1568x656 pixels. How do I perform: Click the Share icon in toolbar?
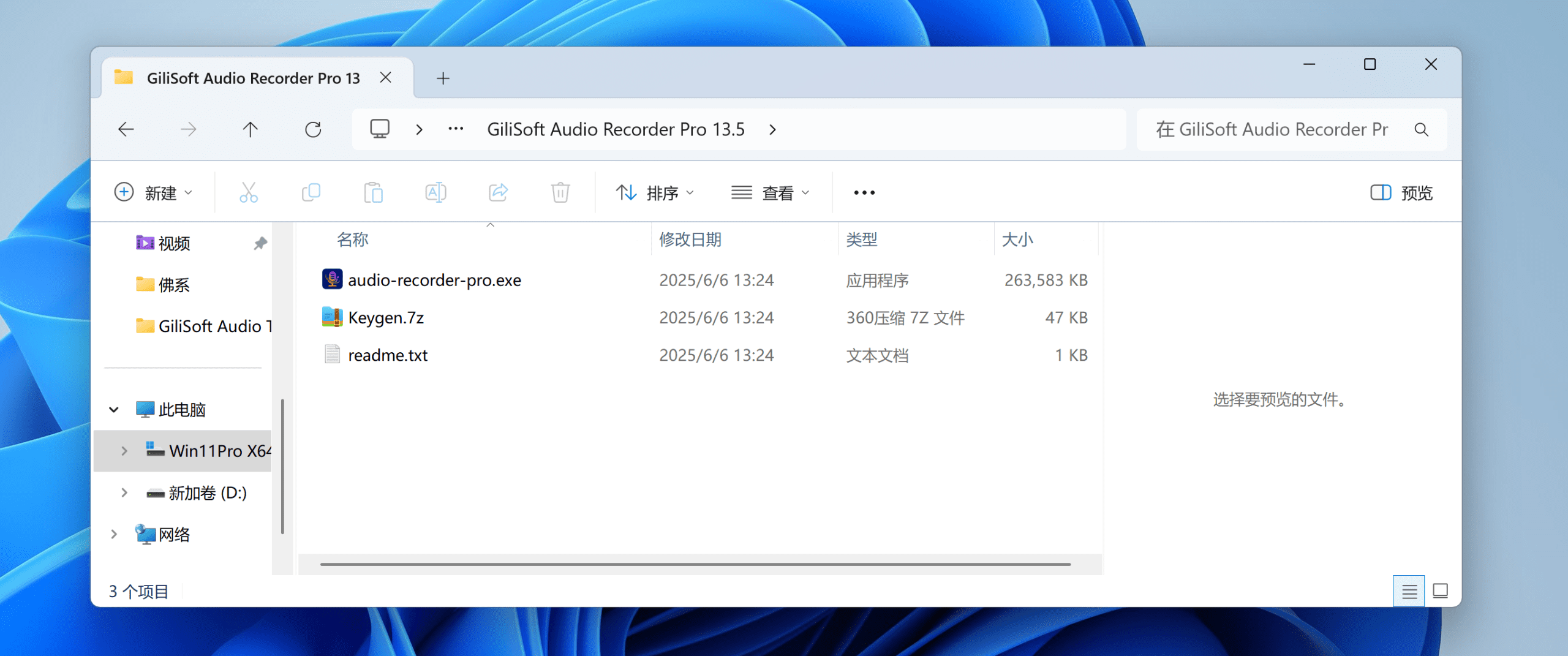click(498, 193)
